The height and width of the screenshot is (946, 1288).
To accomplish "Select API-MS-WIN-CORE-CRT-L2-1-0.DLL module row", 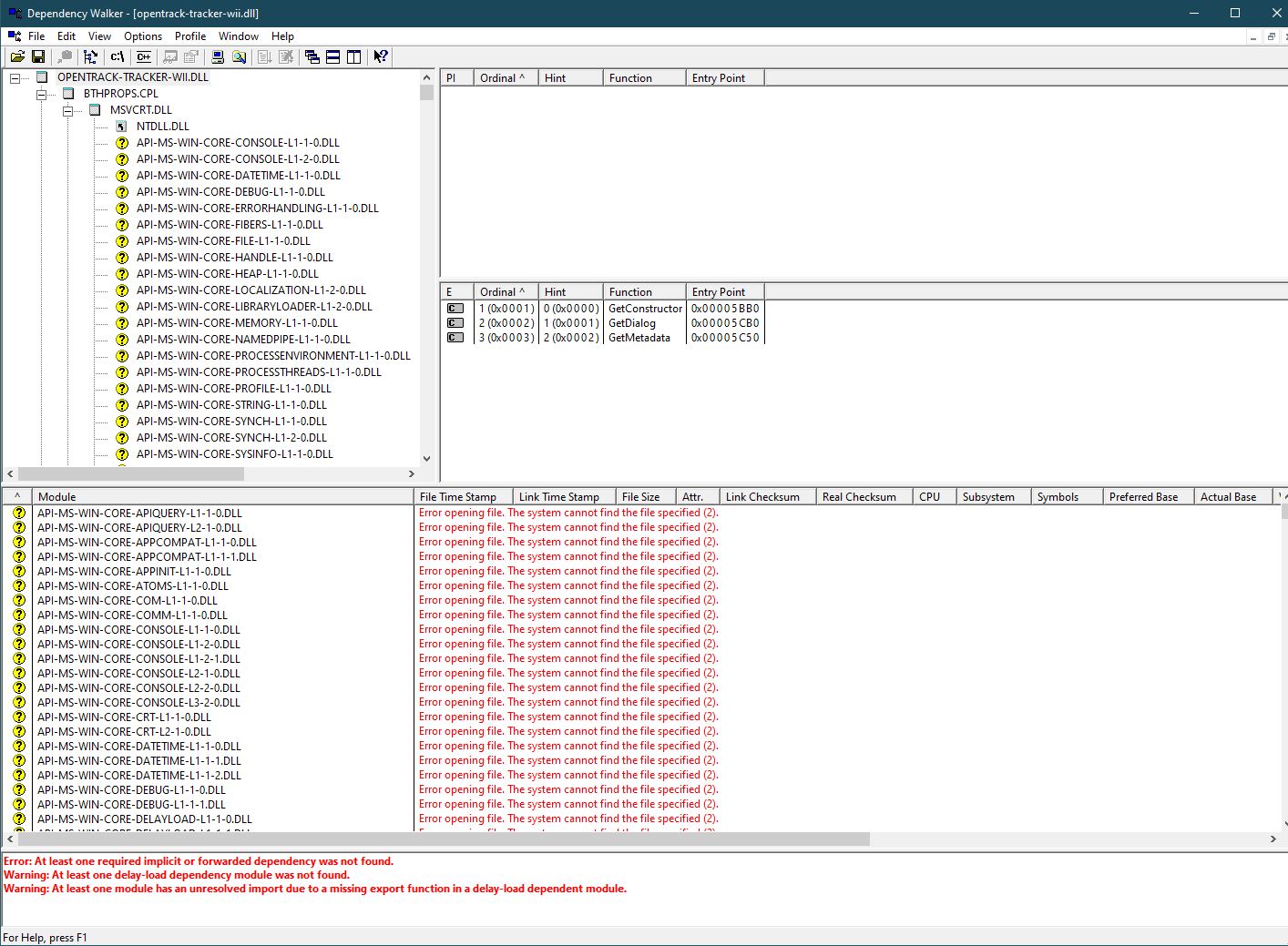I will click(x=124, y=732).
